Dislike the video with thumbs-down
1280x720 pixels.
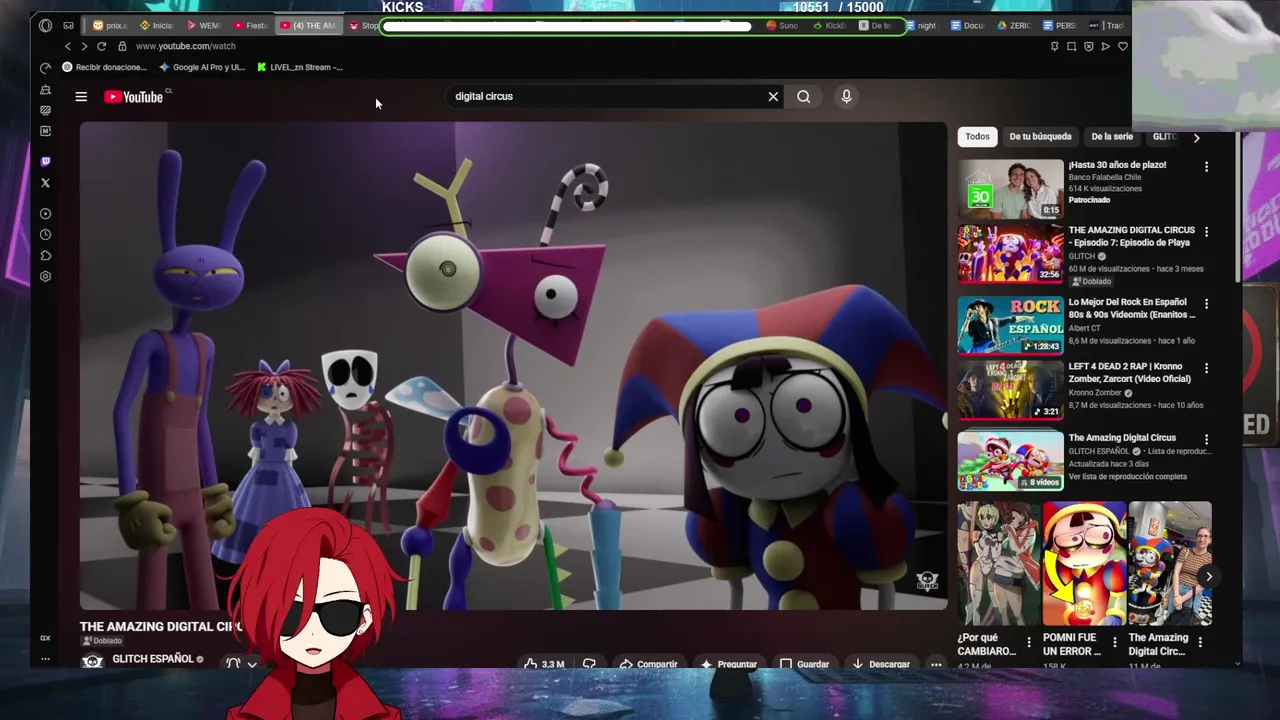pos(589,664)
